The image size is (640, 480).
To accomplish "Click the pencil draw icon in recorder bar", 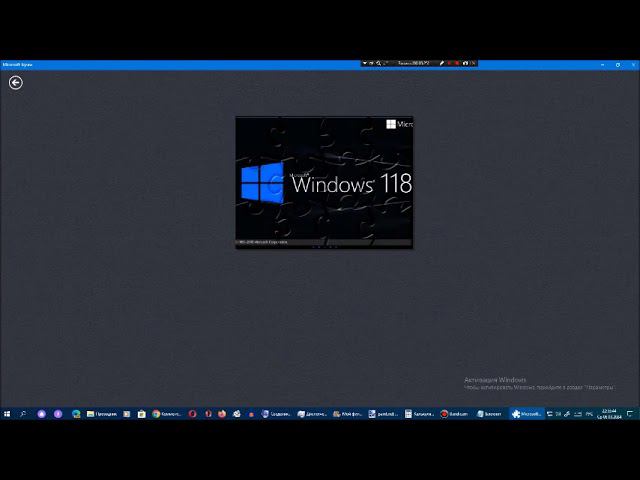I will tap(441, 63).
